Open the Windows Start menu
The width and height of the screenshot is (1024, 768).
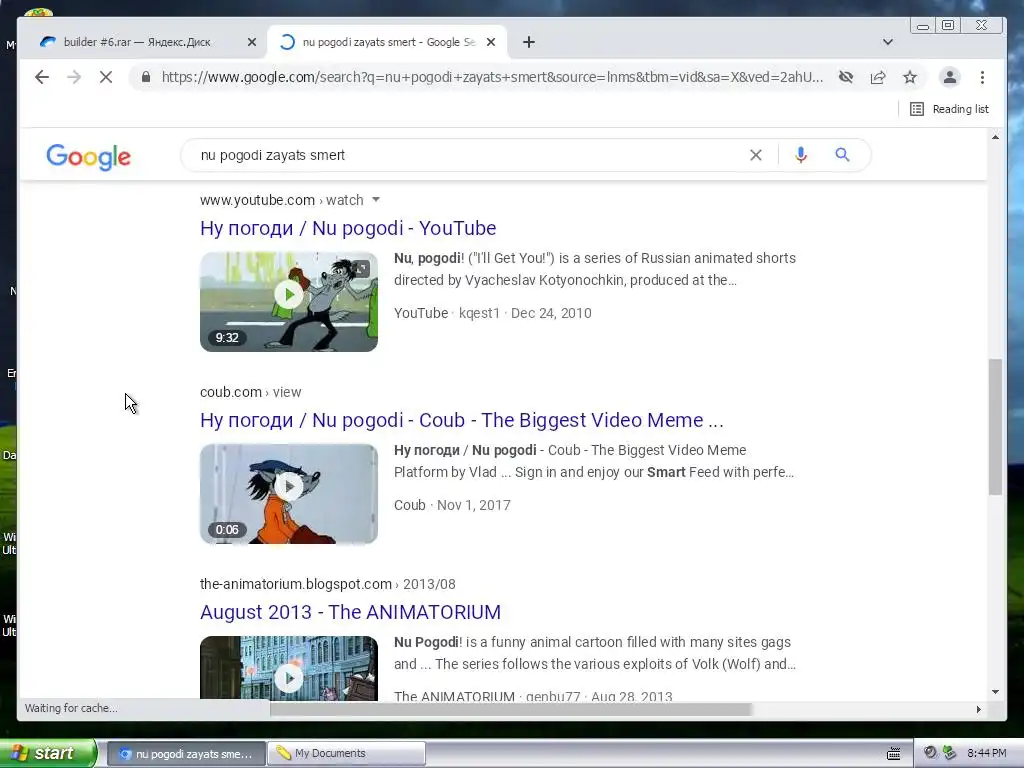click(47, 753)
